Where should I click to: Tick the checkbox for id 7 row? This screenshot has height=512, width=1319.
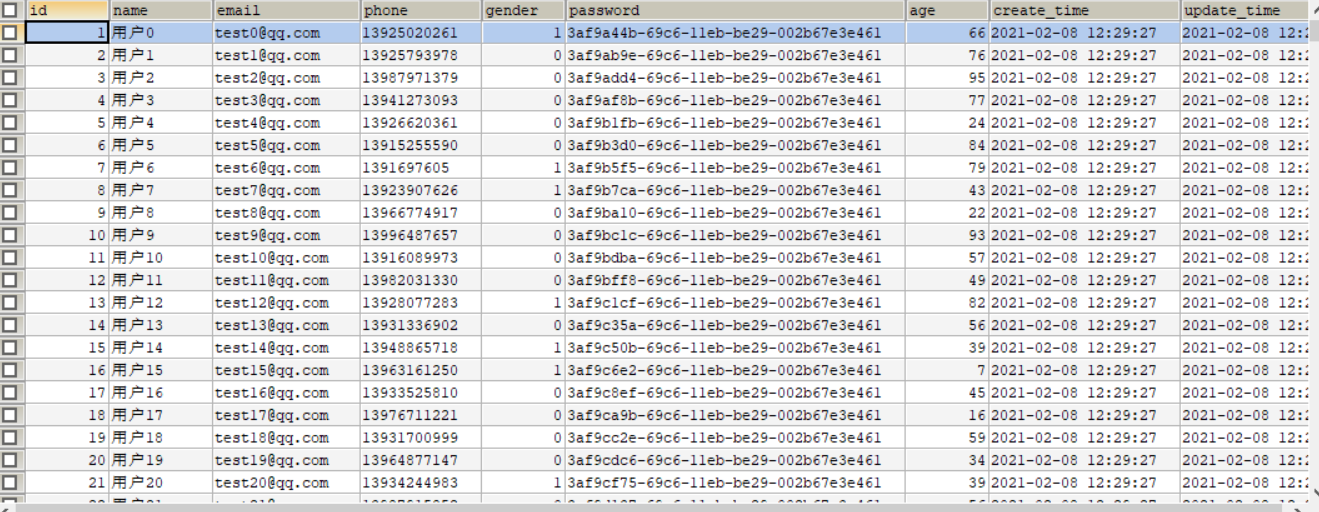10,168
